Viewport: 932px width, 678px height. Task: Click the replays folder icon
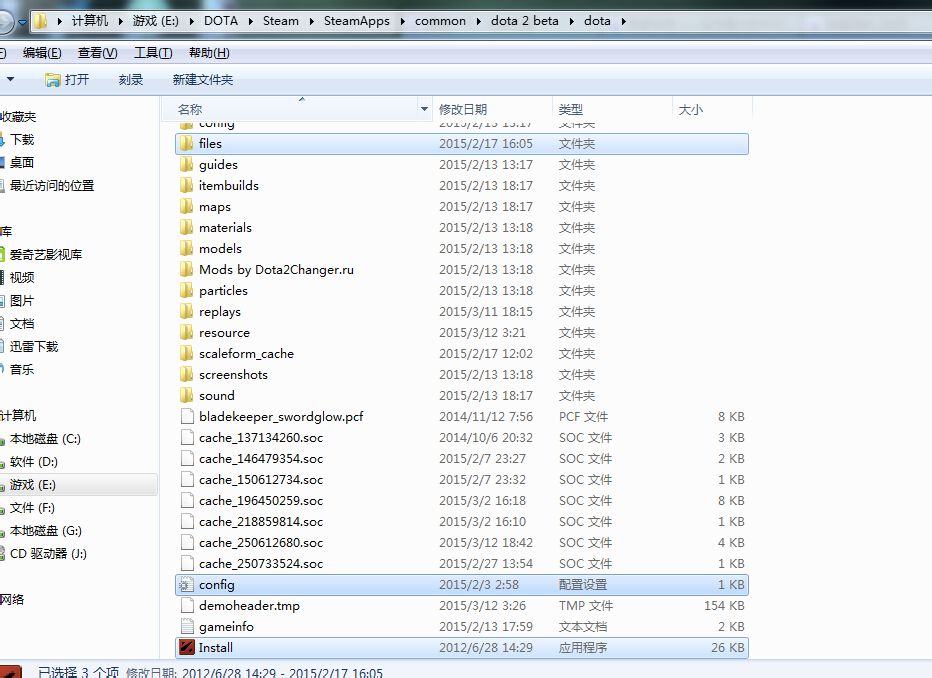tap(187, 311)
